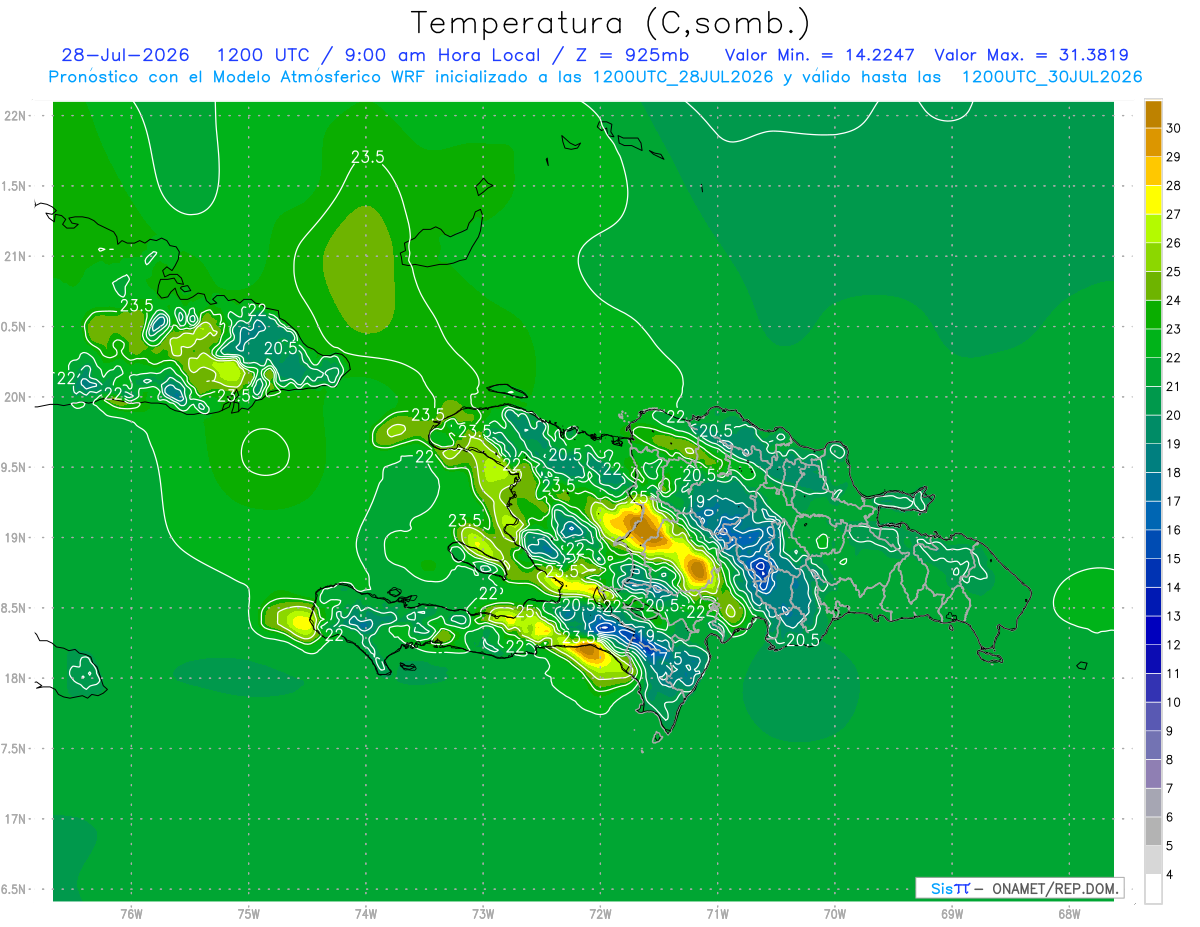Screen dimensions: 1200x927
Task: Click the legend value 14
Action: pos(1175,587)
